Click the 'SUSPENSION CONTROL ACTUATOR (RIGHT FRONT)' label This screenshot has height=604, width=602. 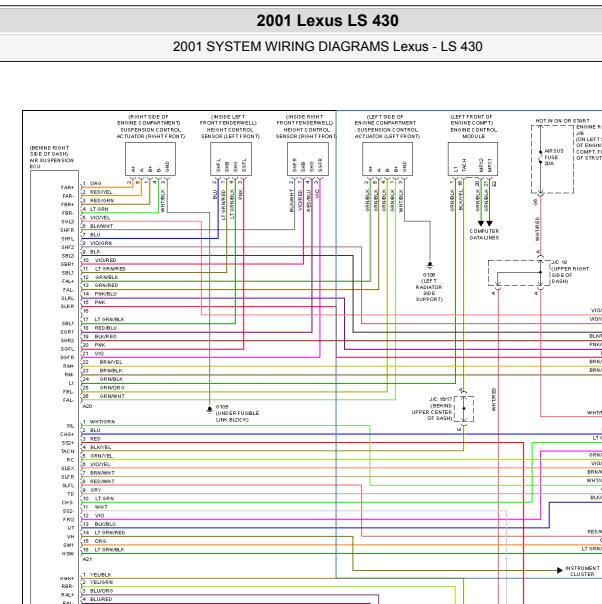[x=151, y=133]
